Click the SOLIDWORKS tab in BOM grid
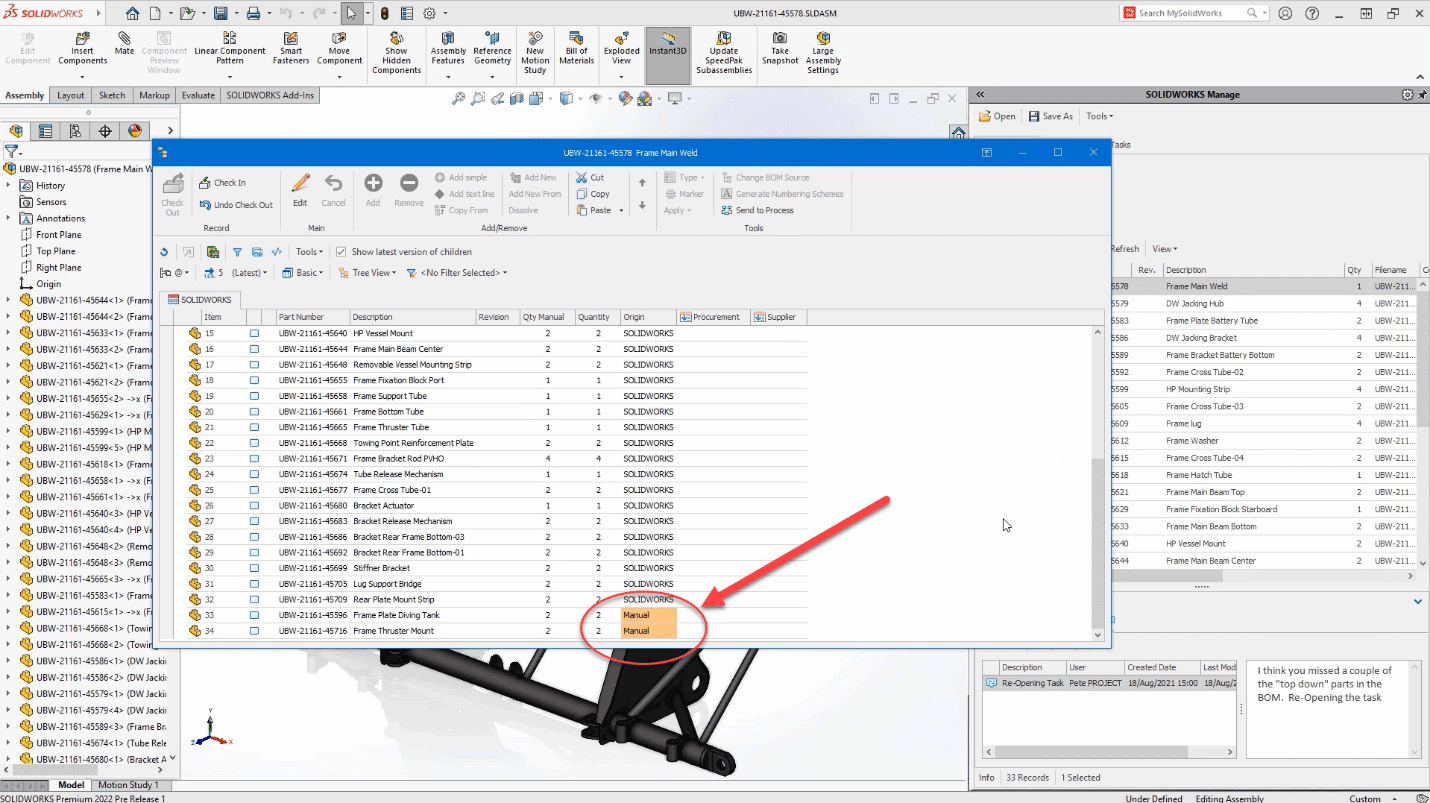 coord(200,299)
